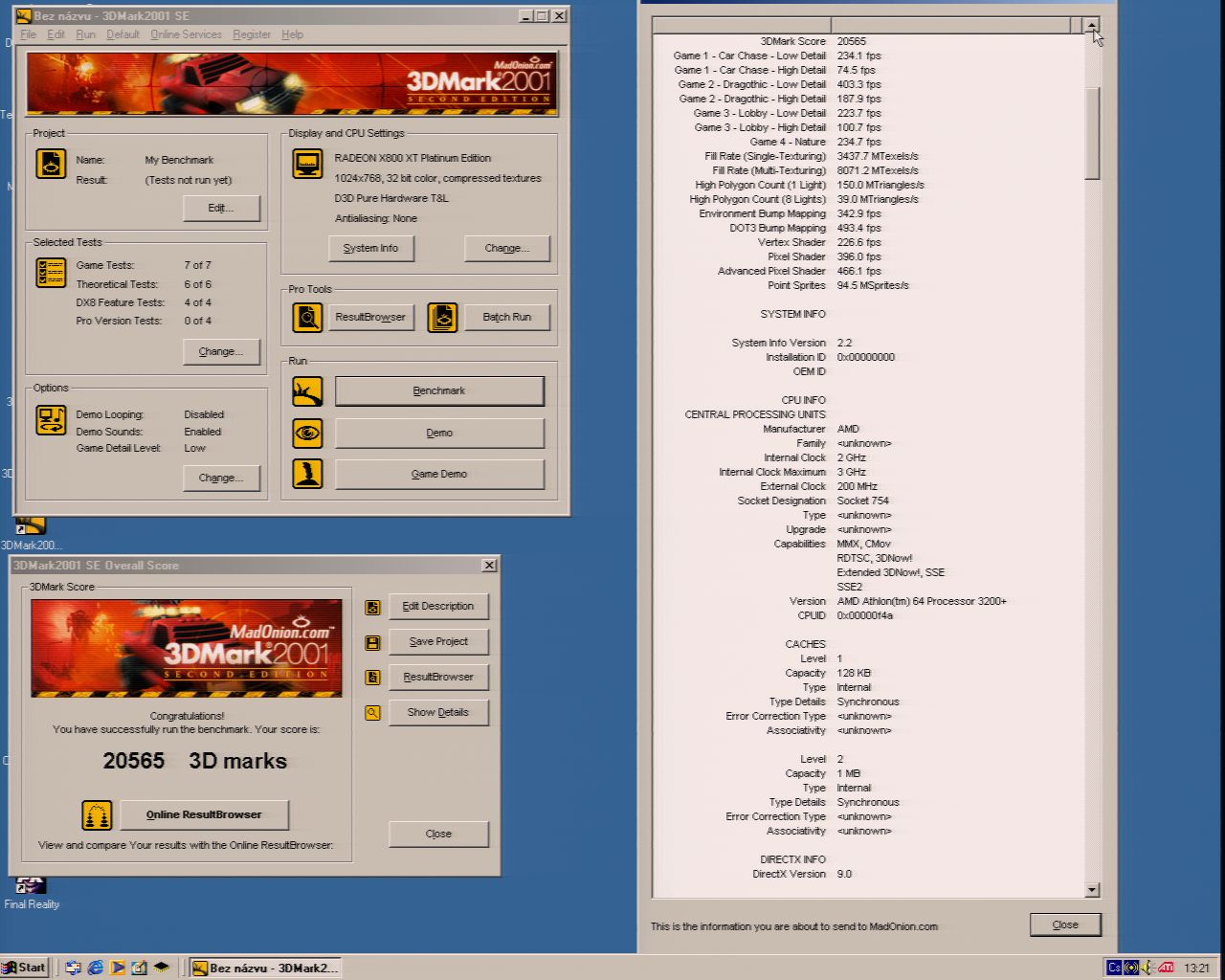Click the ResultBrowser icon in Overall Score window
Screen dimensions: 1225x980
(x=372, y=678)
